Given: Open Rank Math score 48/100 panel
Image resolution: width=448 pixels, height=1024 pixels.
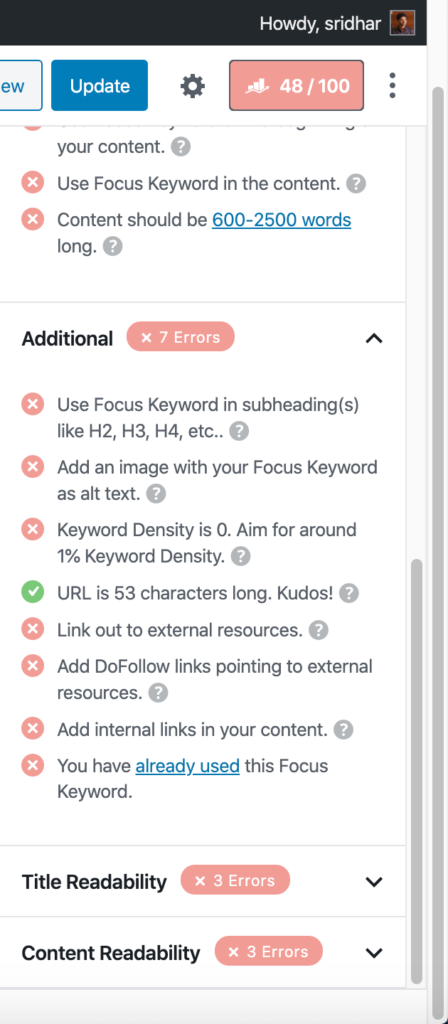Looking at the screenshot, I should click(296, 86).
